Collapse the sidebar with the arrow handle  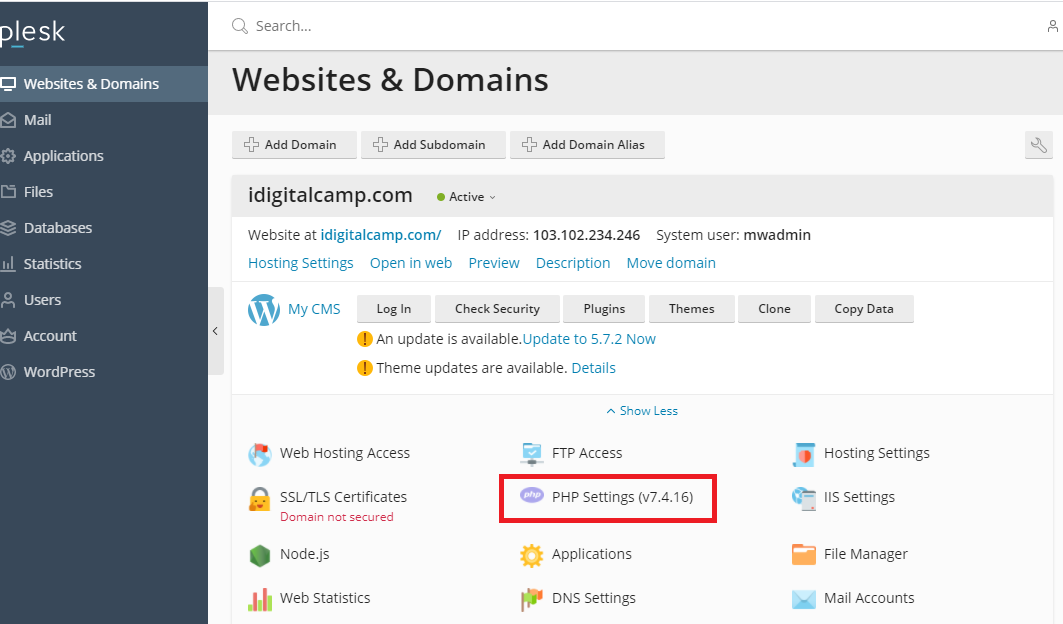point(216,331)
